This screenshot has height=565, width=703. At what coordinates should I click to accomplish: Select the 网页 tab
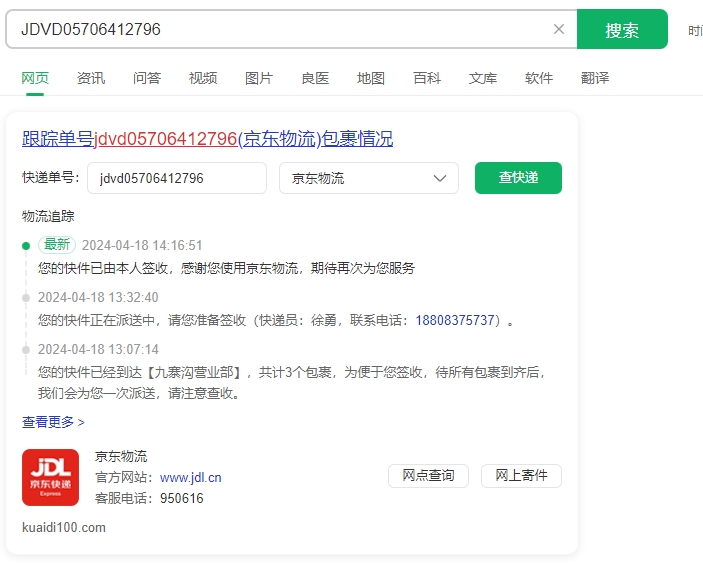35,78
